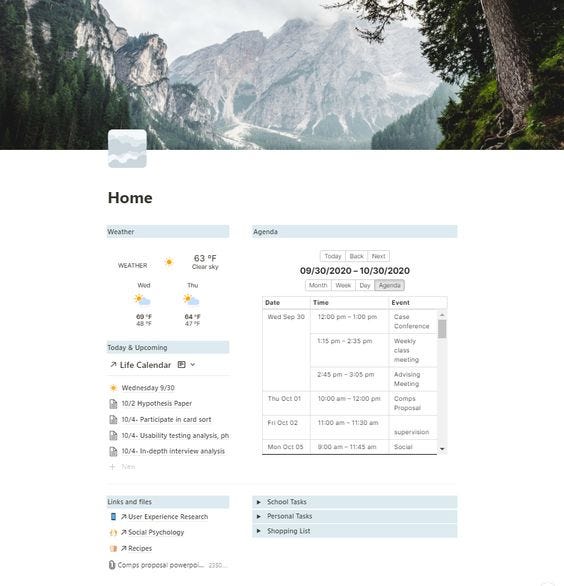Image resolution: width=564 pixels, height=586 pixels.
Task: Click the mountain cover image
Action: (x=282, y=75)
